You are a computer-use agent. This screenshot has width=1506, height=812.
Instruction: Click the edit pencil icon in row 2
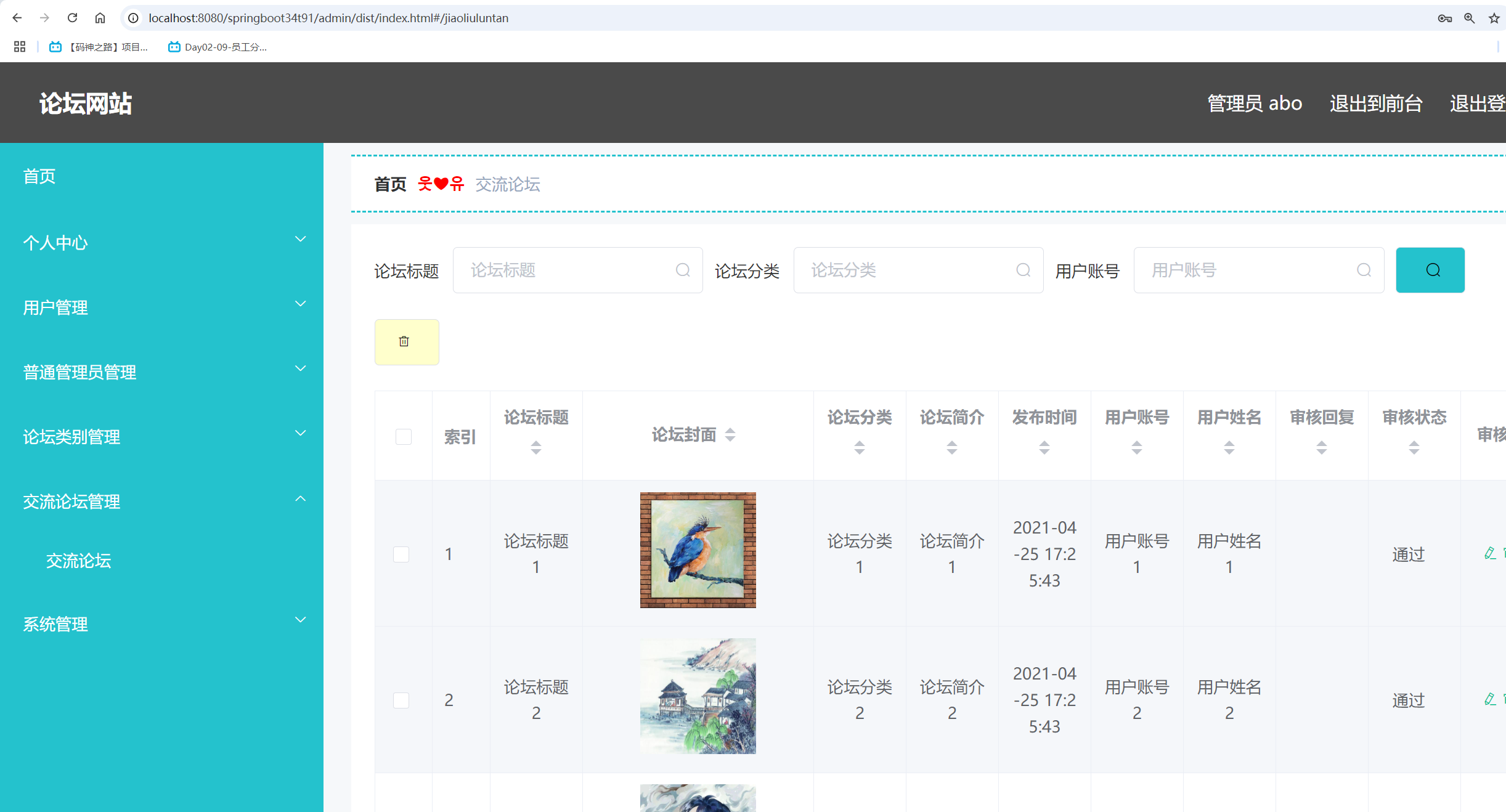pyautogui.click(x=1489, y=699)
